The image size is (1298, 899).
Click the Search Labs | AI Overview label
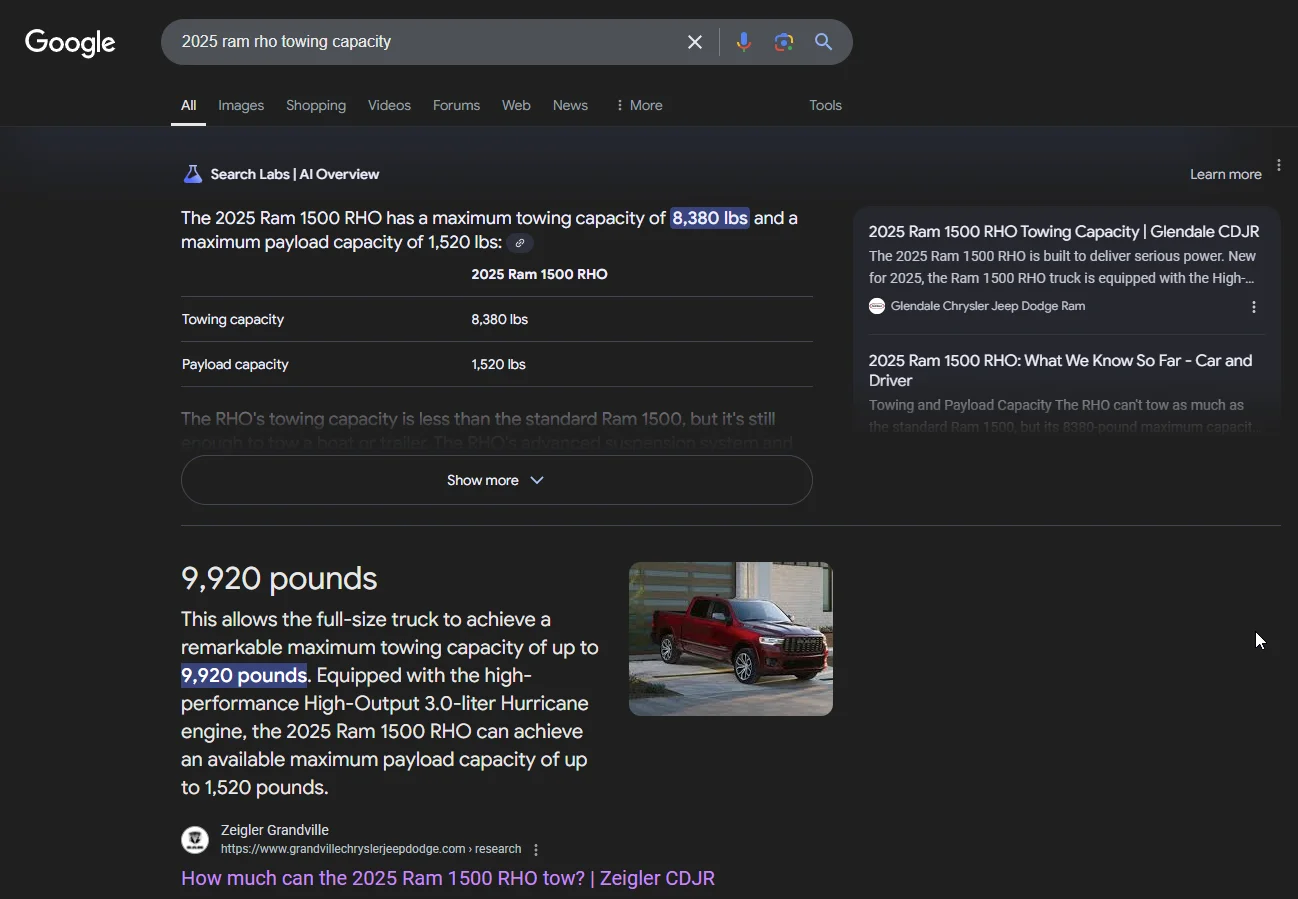pos(295,174)
